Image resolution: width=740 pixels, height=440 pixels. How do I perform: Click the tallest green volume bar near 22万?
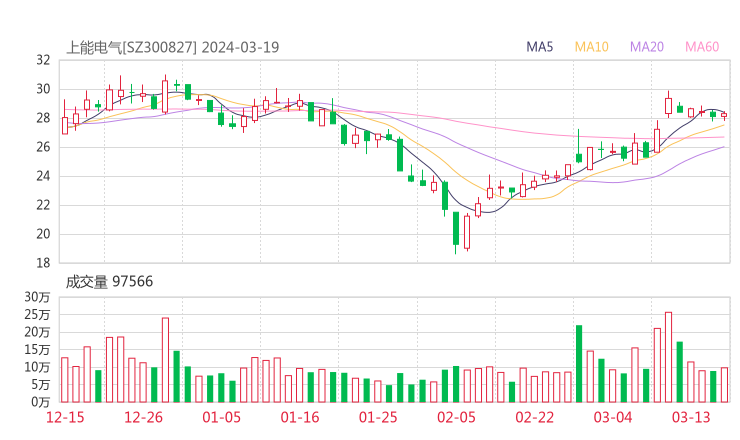[x=579, y=364]
